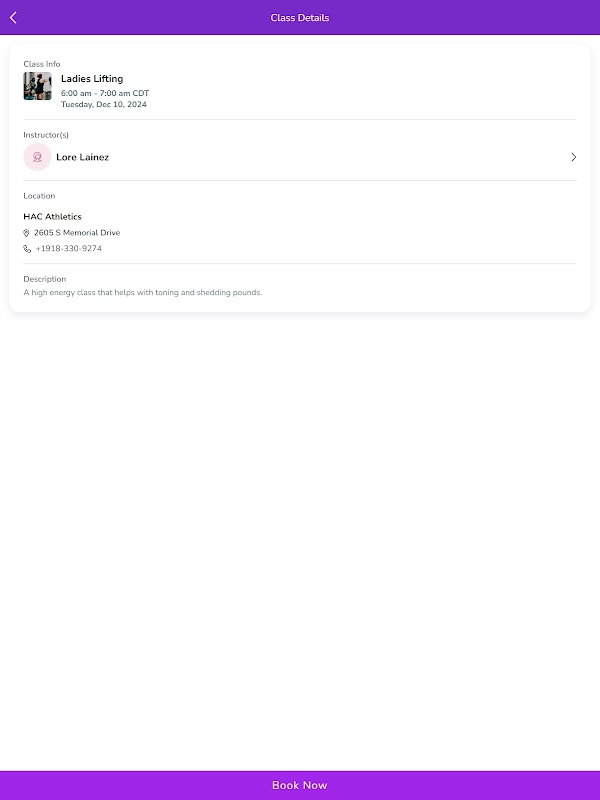Click the Class Details header title

(x=300, y=18)
